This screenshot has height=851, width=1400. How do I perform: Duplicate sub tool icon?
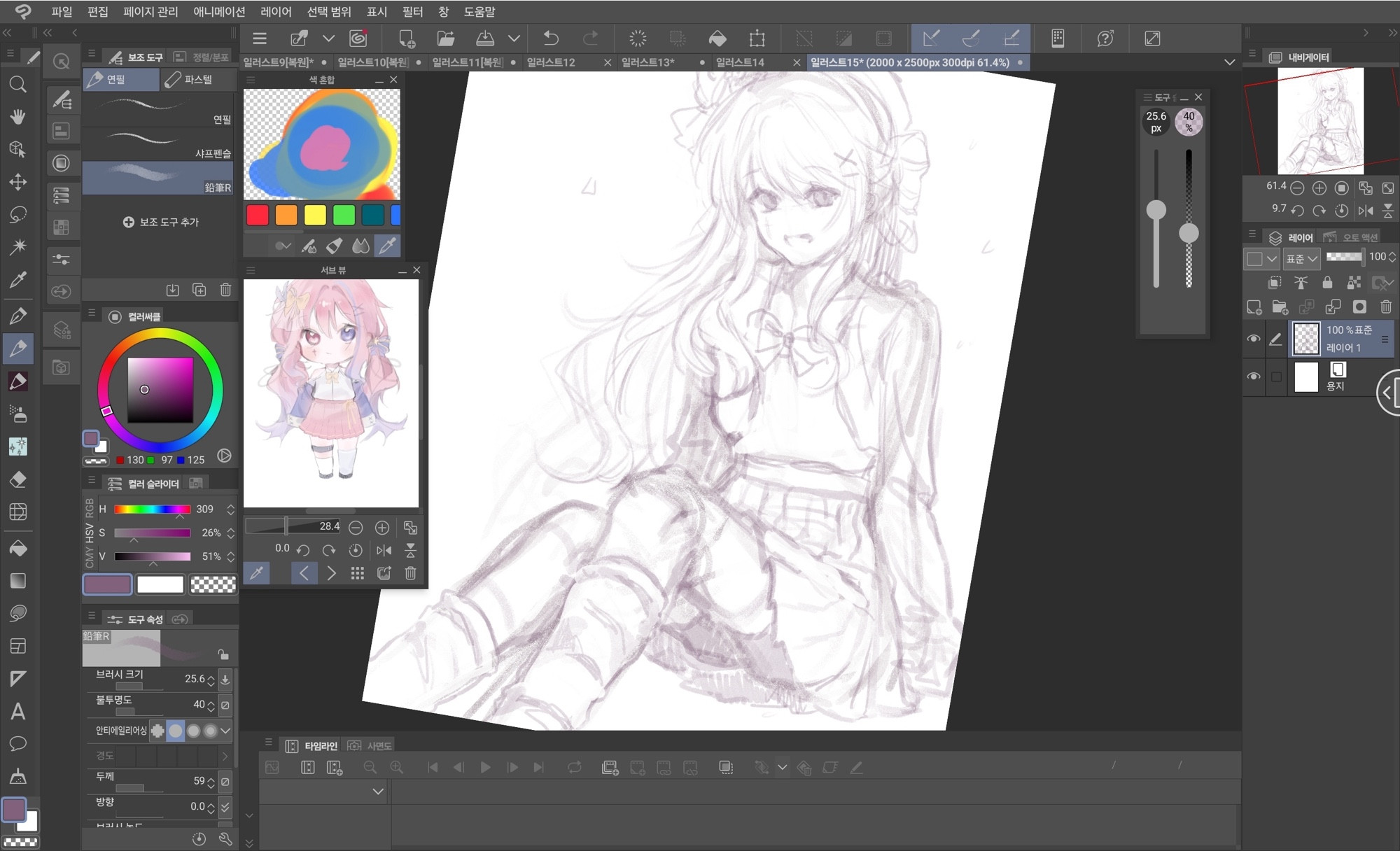click(199, 290)
